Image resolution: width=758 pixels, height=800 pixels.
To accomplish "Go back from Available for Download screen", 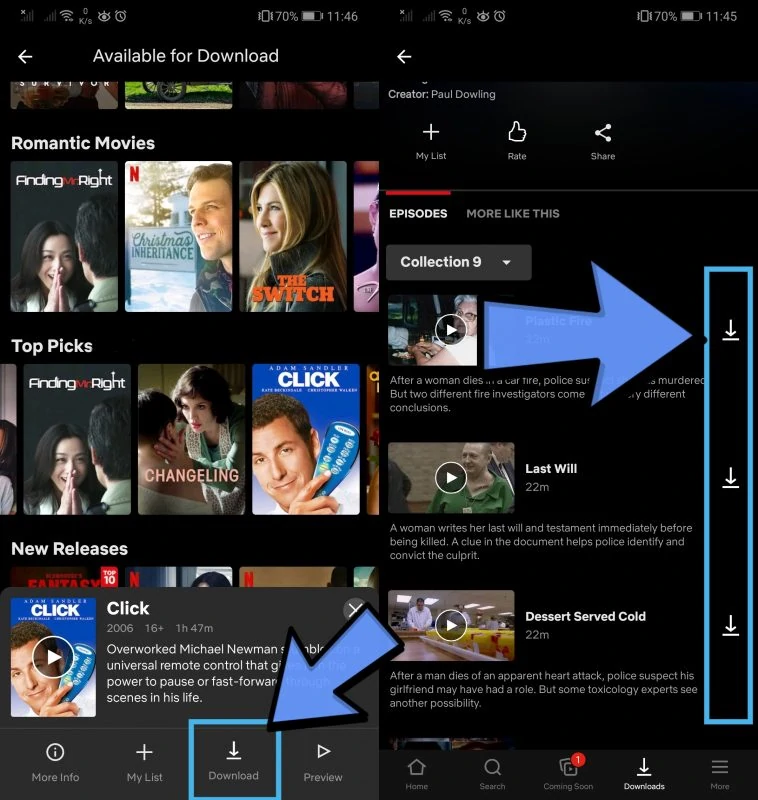I will [25, 57].
